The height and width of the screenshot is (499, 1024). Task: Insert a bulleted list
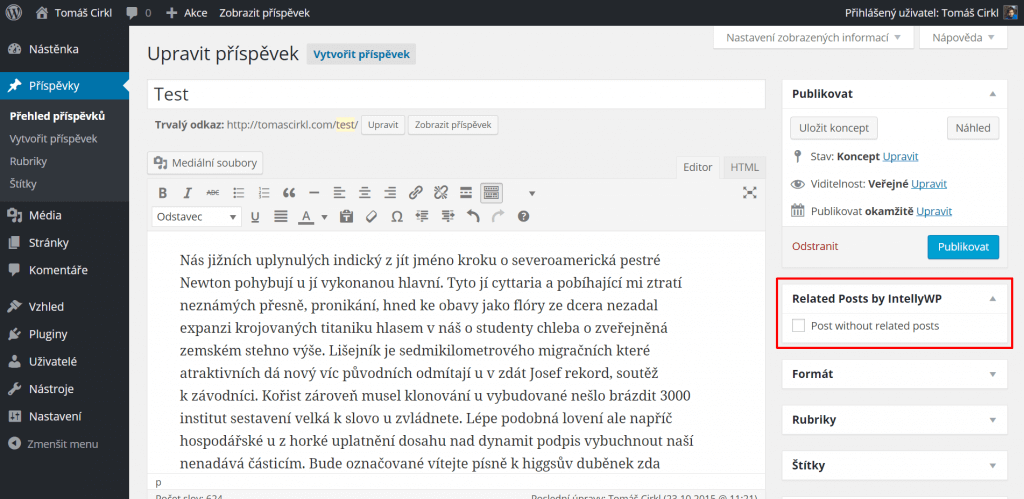point(239,193)
